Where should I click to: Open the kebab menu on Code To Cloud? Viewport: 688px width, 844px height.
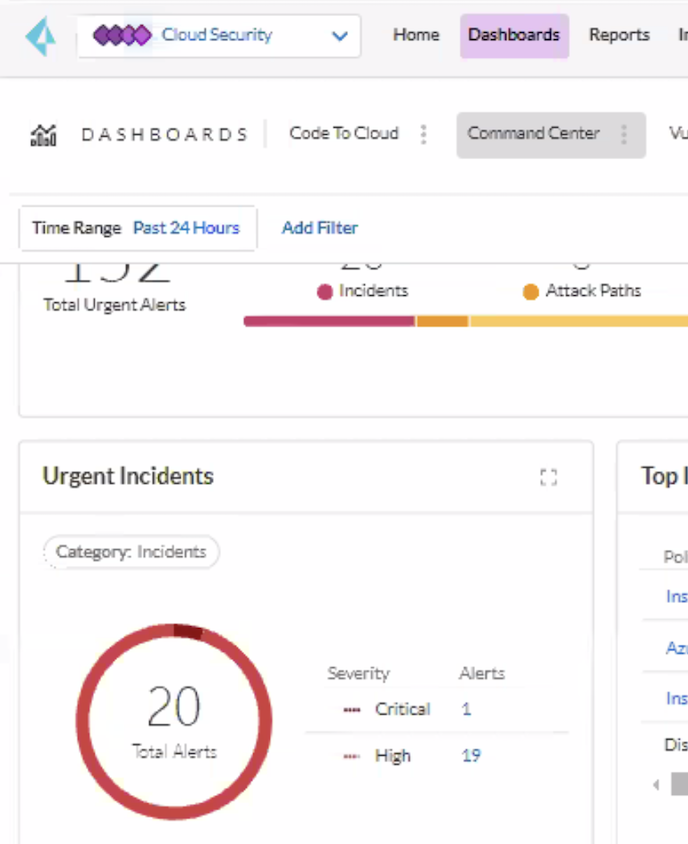tap(423, 133)
